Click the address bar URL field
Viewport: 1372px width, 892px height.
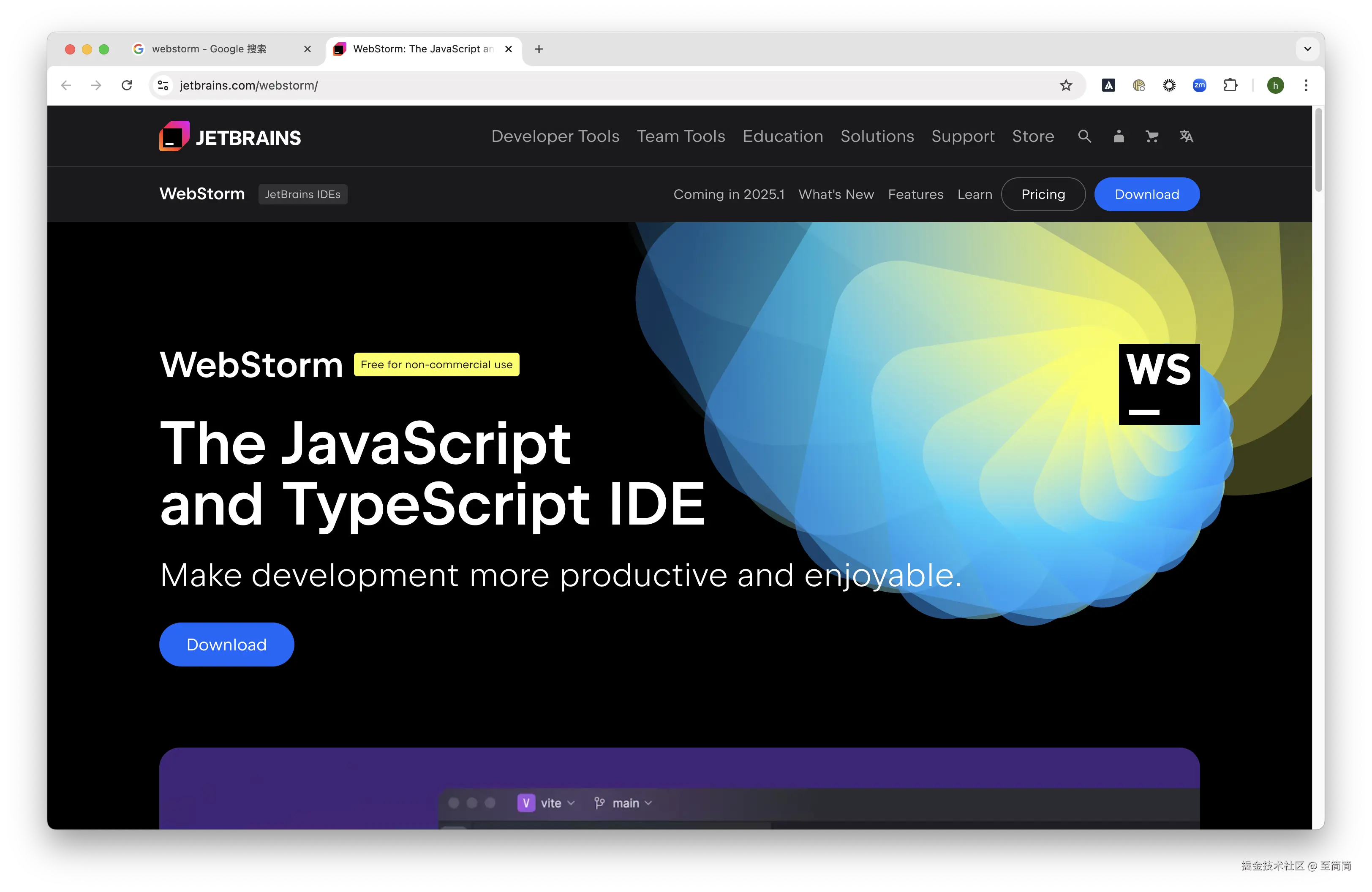pos(577,85)
